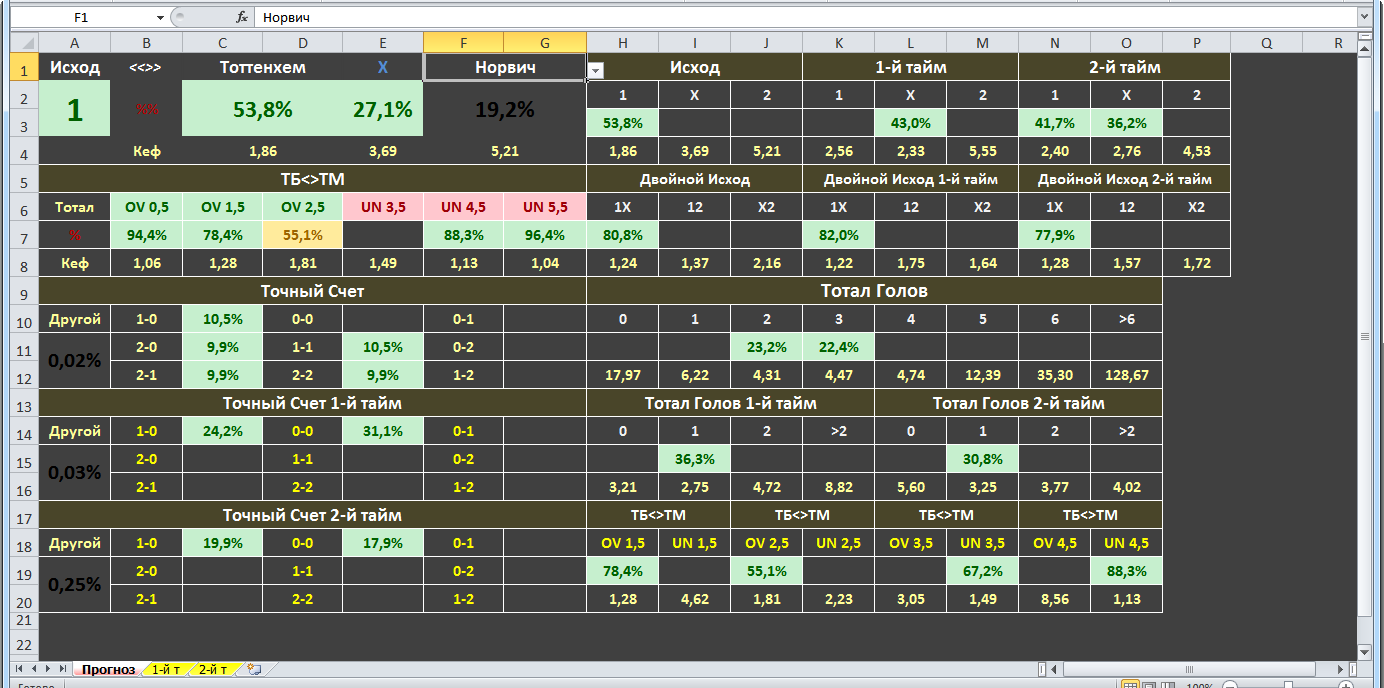Select the Тотал Голов 2-й тайм header

[x=1018, y=403]
